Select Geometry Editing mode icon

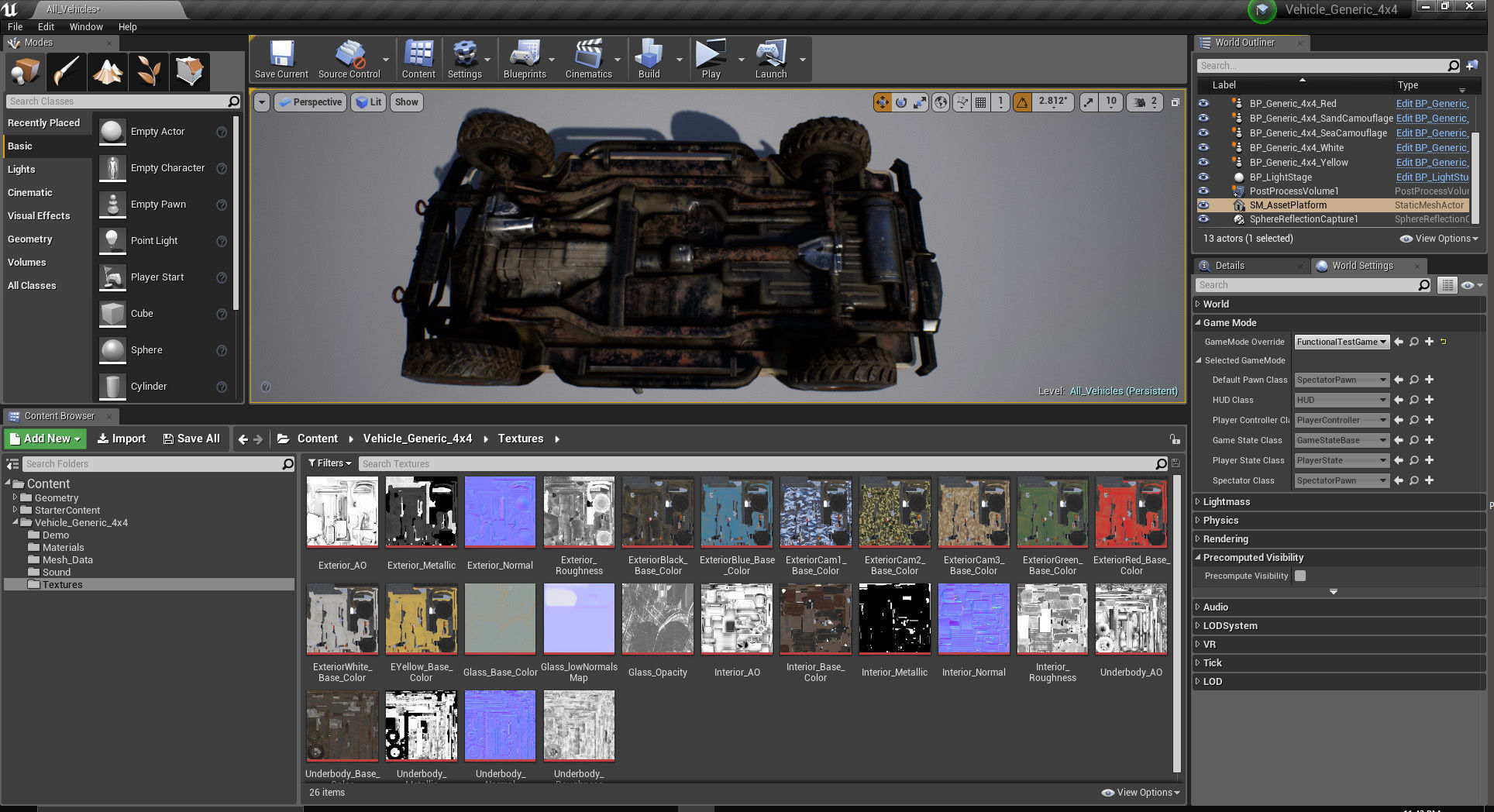[x=190, y=71]
